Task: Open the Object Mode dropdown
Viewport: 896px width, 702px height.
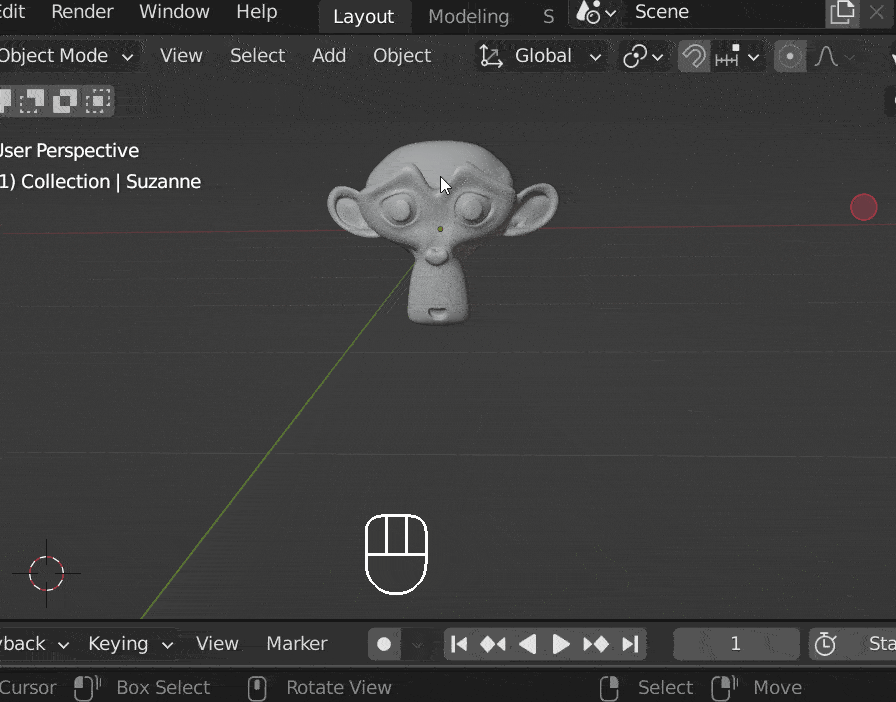Action: pyautogui.click(x=60, y=56)
